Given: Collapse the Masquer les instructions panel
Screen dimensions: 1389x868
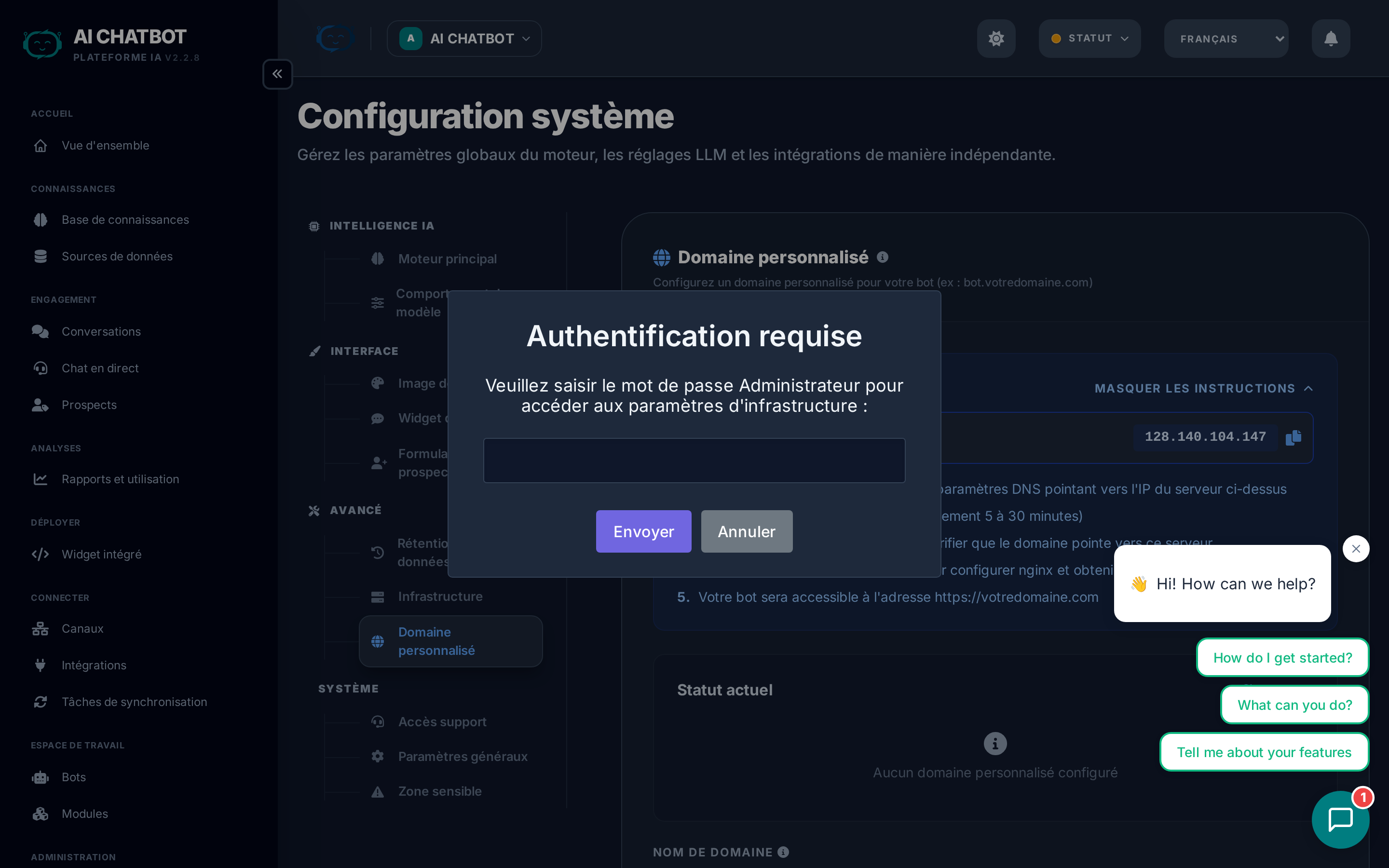Looking at the screenshot, I should (x=1204, y=388).
